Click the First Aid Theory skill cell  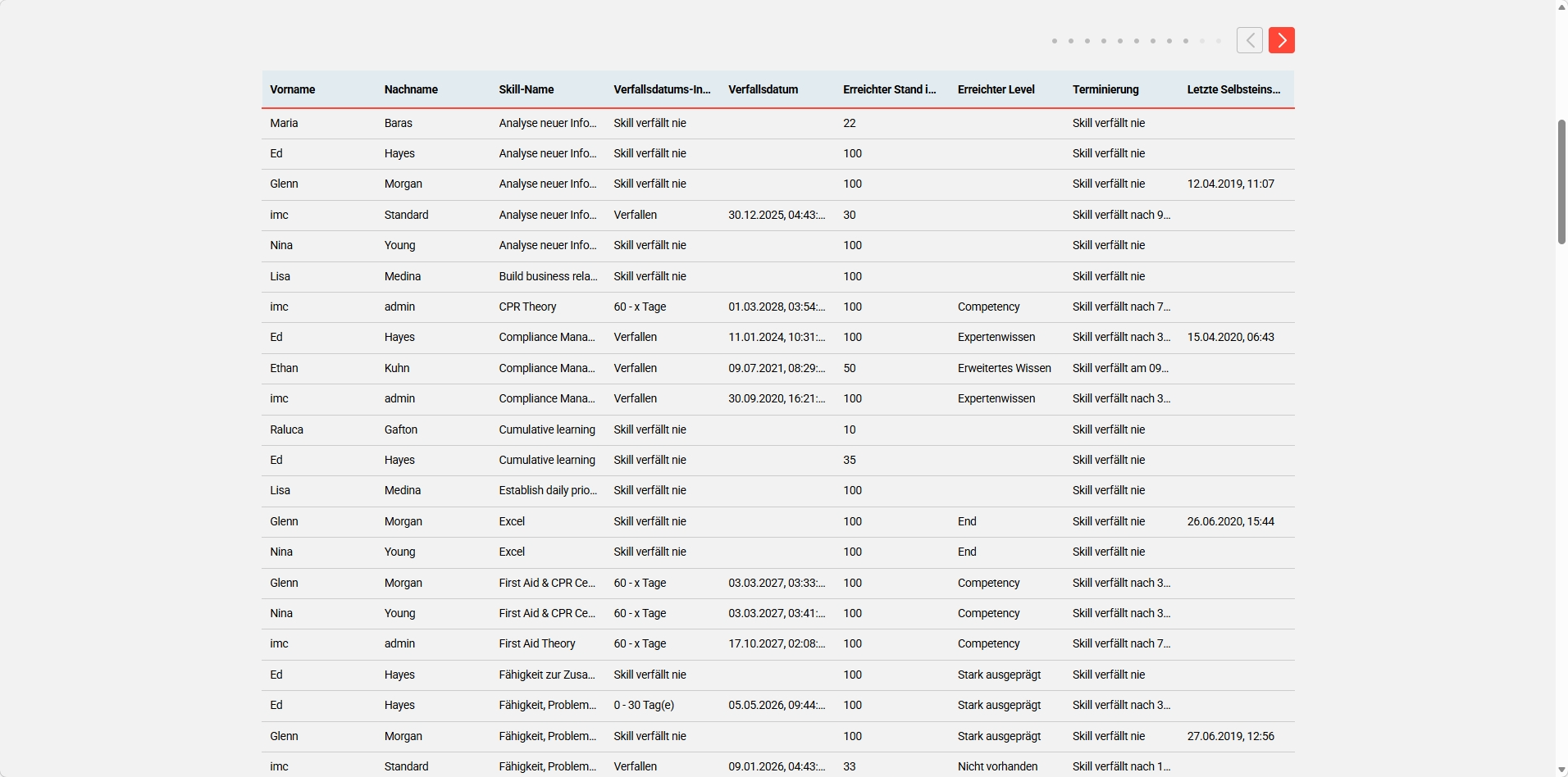point(537,643)
